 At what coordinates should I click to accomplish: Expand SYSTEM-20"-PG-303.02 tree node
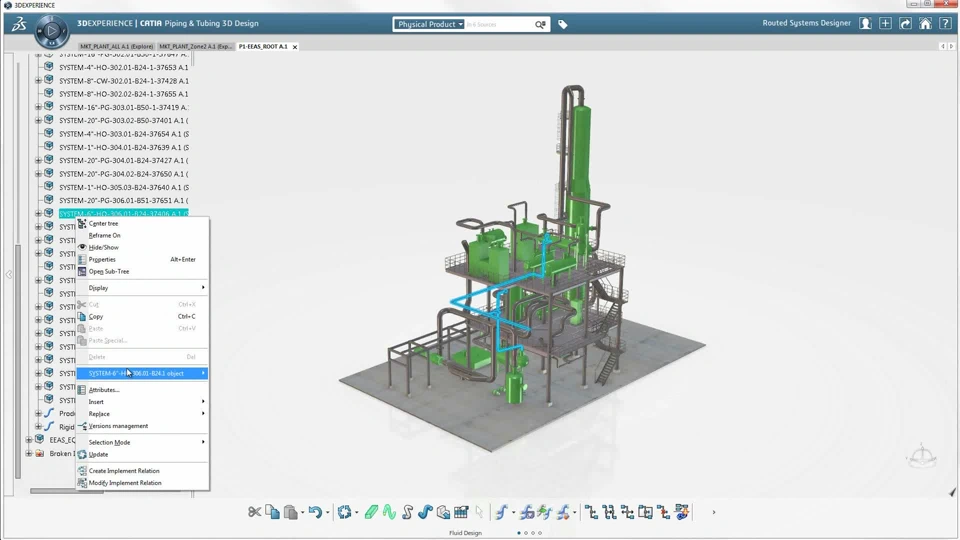point(38,121)
